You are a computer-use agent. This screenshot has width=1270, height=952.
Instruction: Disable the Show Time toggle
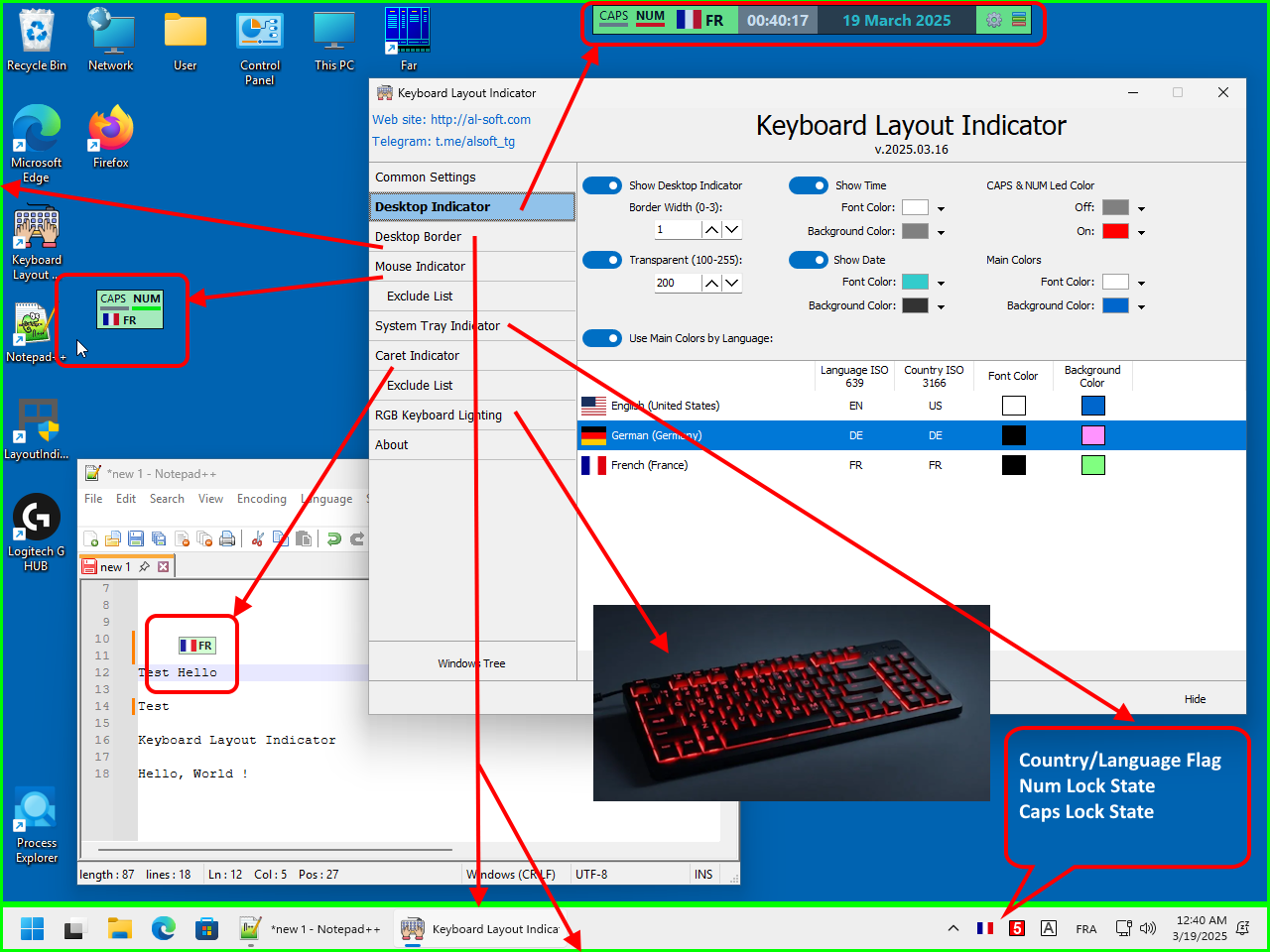coord(809,185)
